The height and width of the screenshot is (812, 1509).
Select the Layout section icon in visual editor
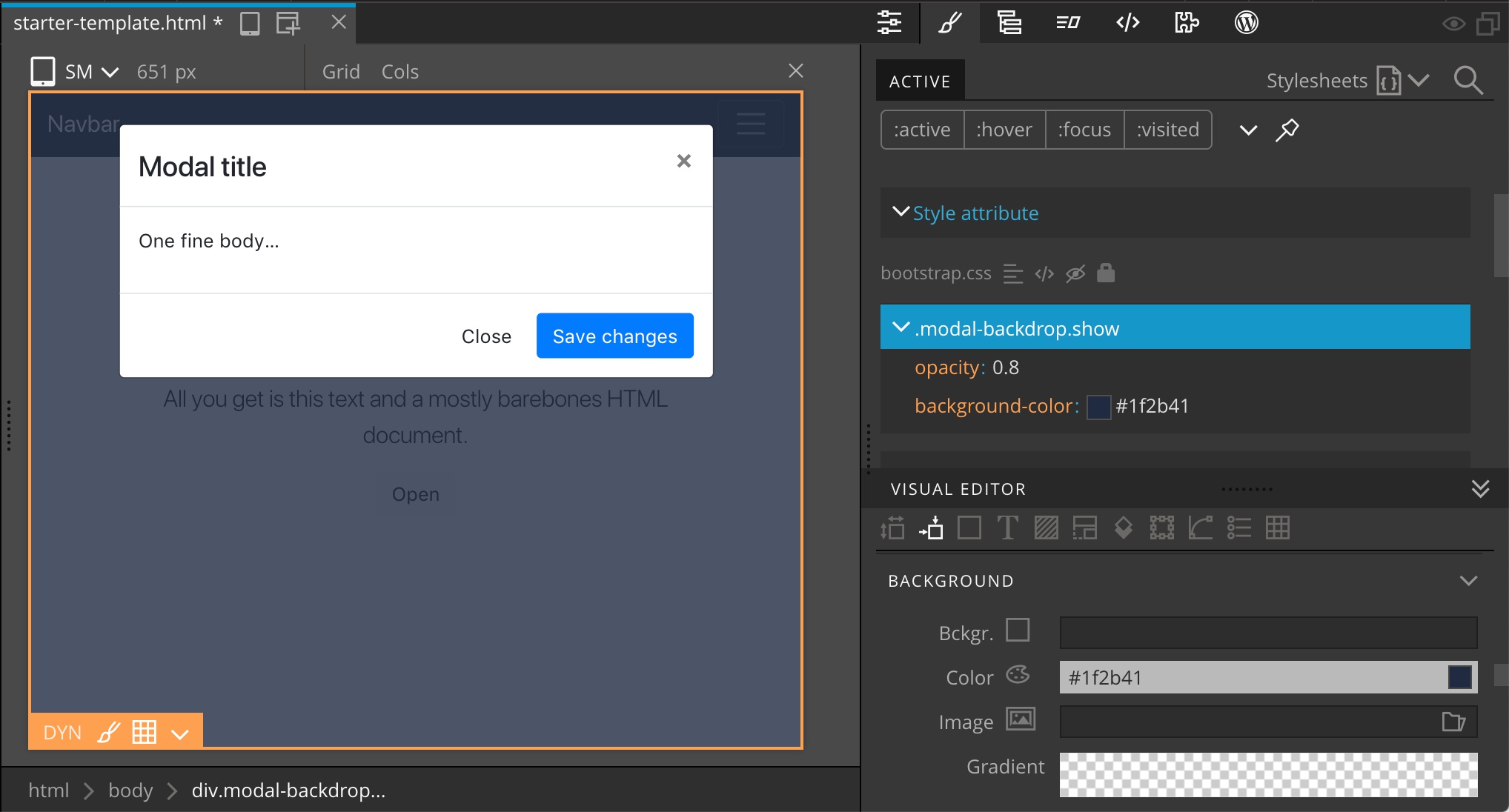(892, 528)
